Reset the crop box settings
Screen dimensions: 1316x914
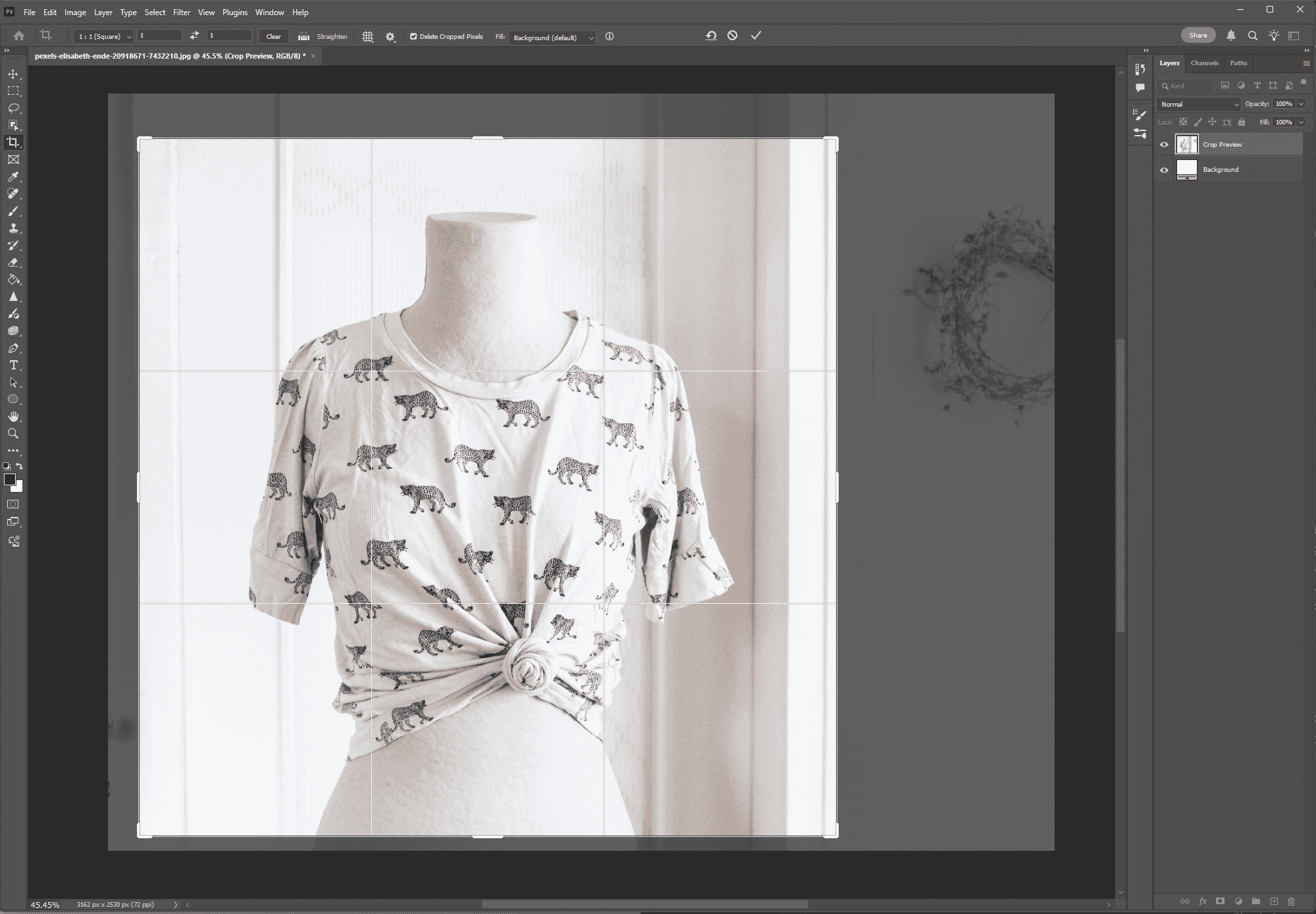(711, 36)
